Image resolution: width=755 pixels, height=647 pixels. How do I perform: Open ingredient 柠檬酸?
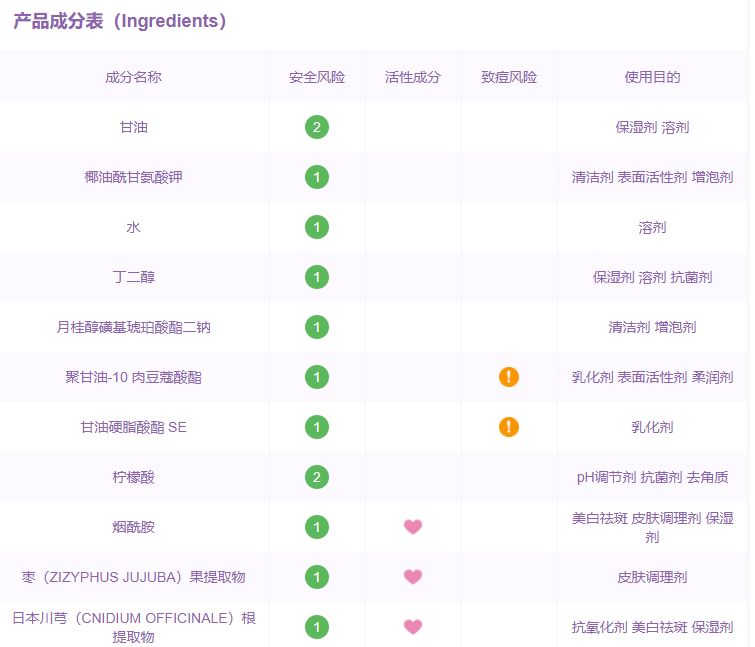point(133,478)
